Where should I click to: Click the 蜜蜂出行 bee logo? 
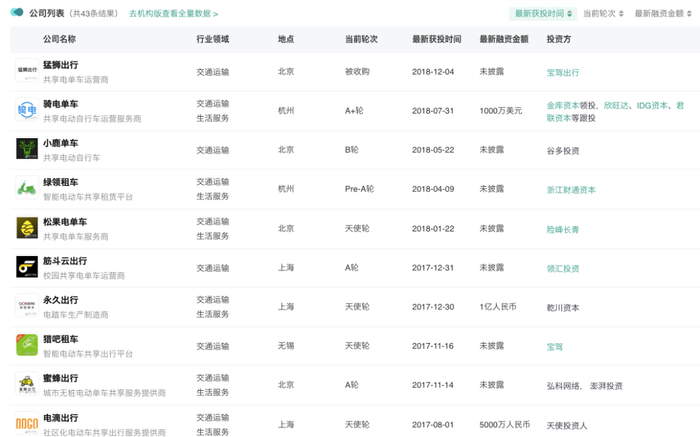tap(27, 385)
